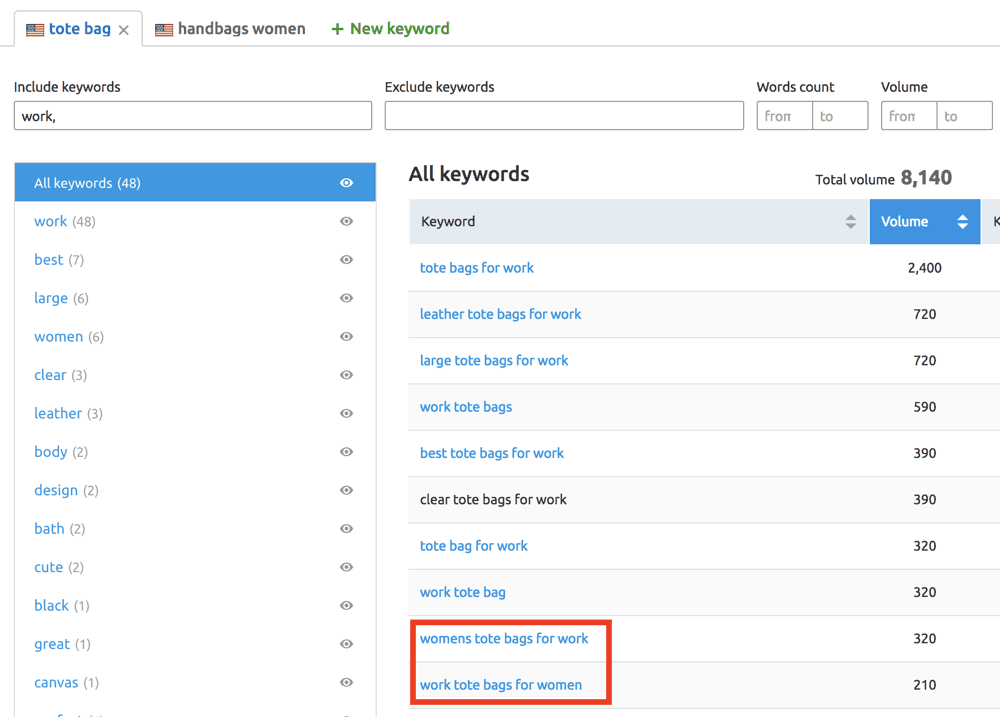Click the Words count to input field

pos(840,115)
